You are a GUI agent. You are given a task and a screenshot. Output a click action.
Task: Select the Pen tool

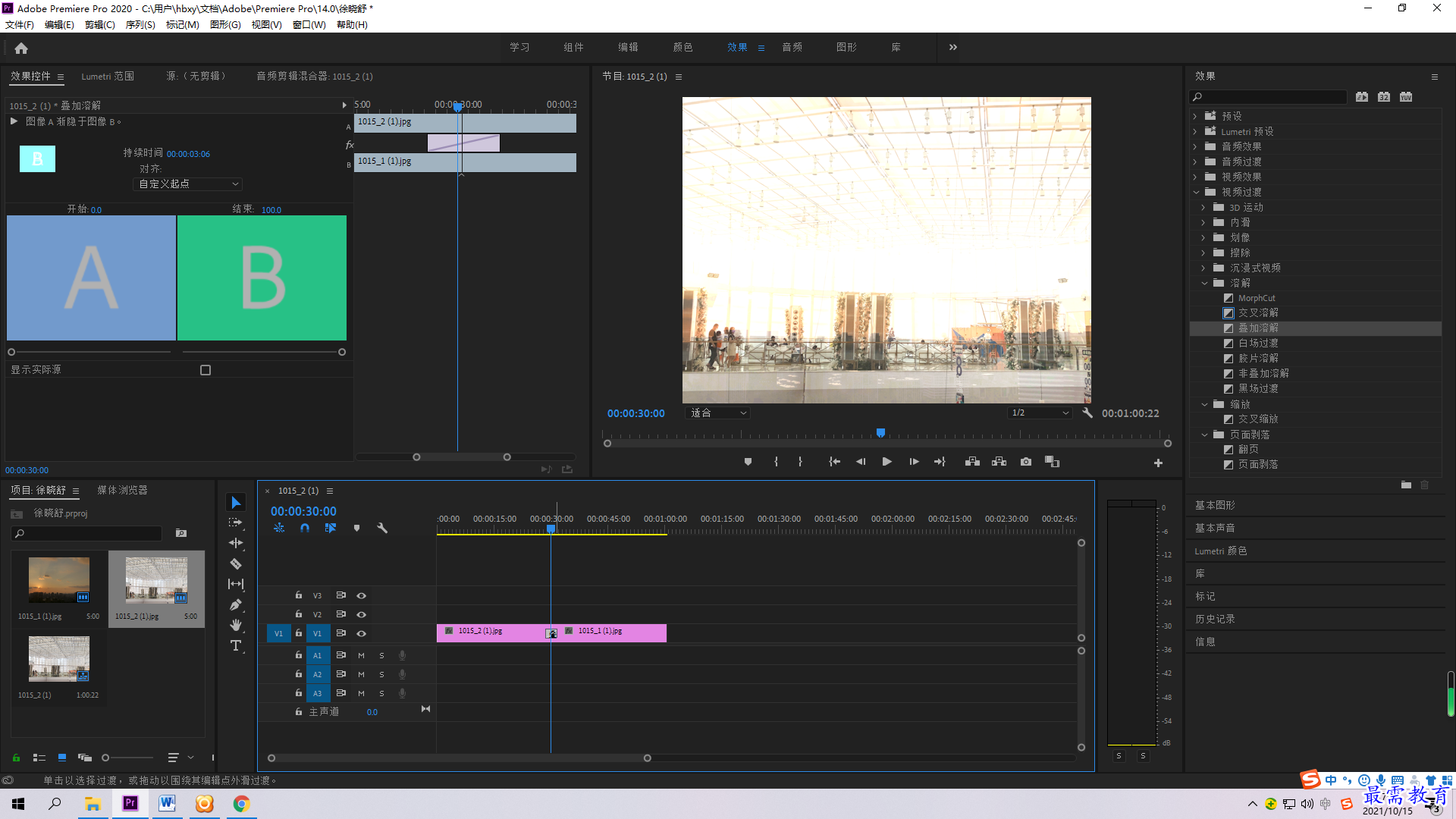pos(236,604)
